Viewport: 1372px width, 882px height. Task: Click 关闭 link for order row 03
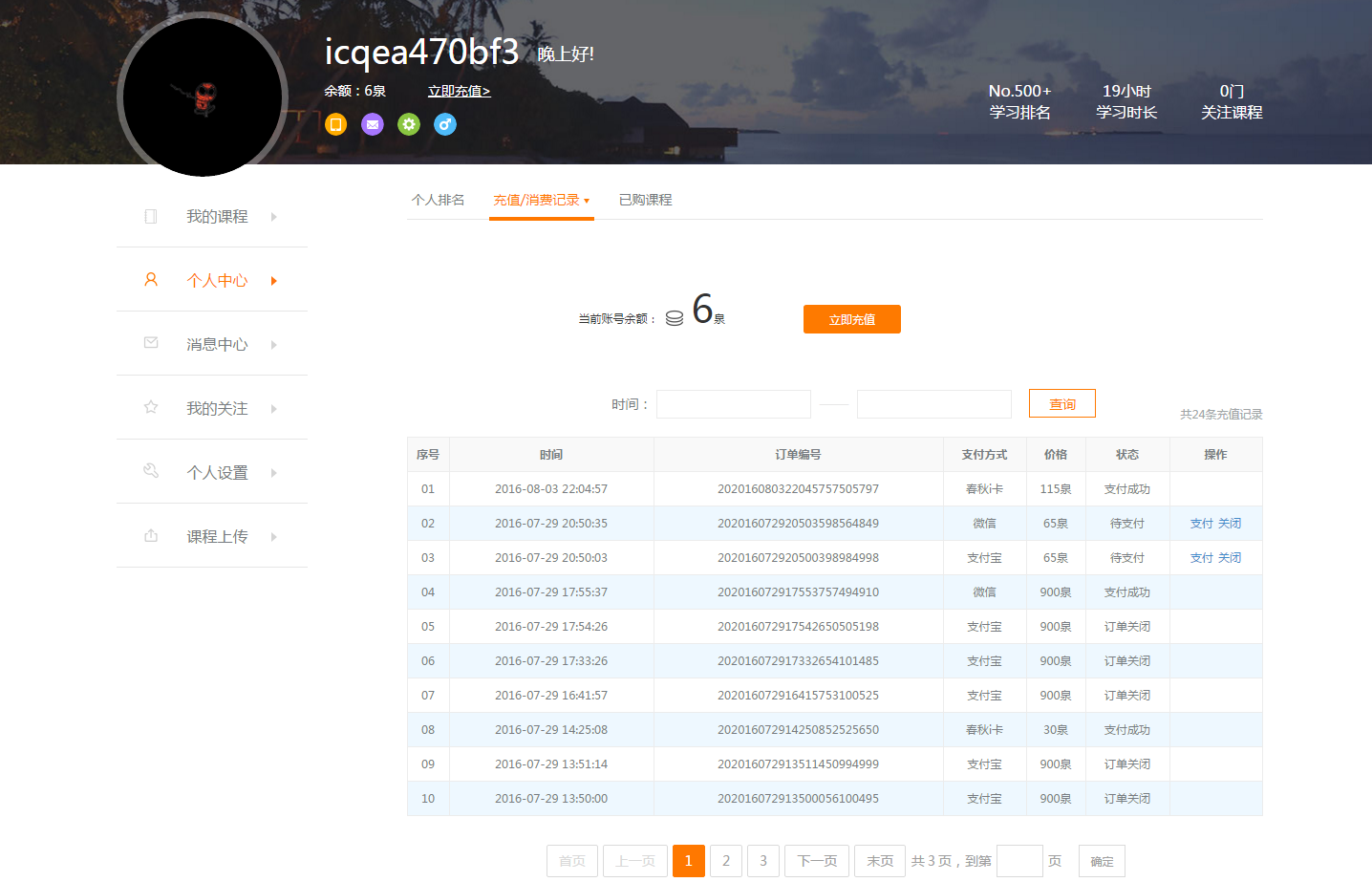(1230, 558)
